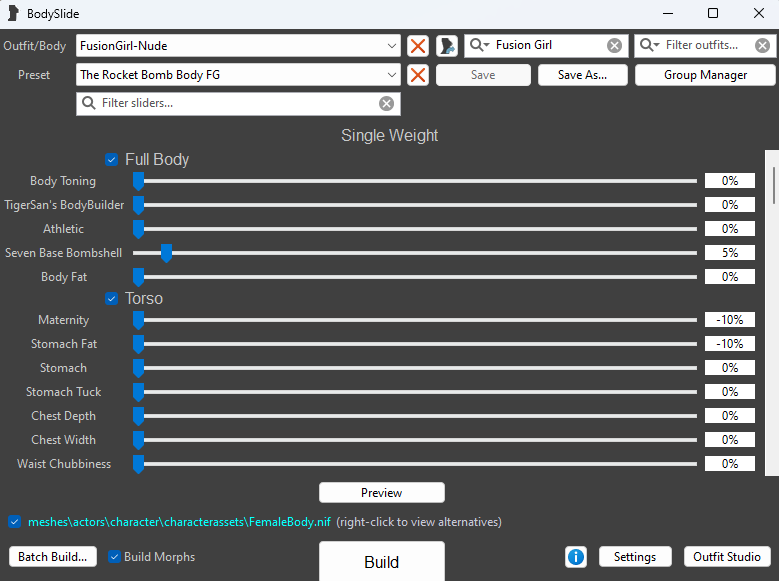Uncheck the Full Body category

(x=111, y=160)
